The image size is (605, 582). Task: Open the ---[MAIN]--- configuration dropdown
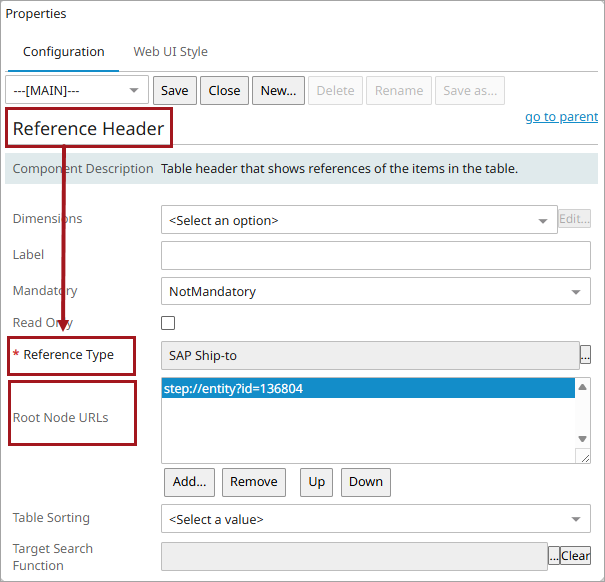[x=77, y=90]
